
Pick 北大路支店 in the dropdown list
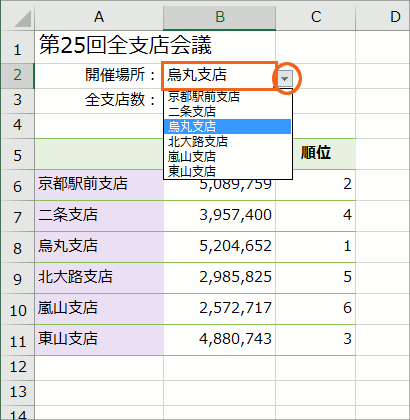(228, 141)
